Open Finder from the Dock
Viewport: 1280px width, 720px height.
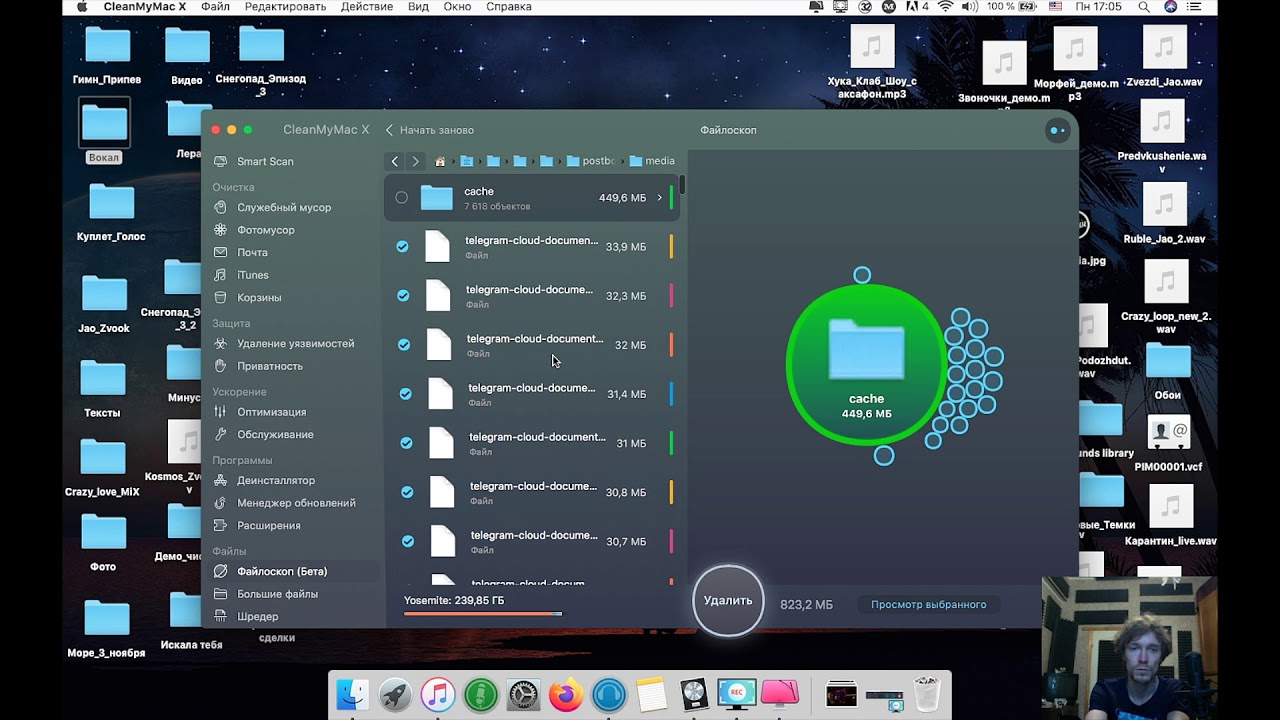click(352, 694)
